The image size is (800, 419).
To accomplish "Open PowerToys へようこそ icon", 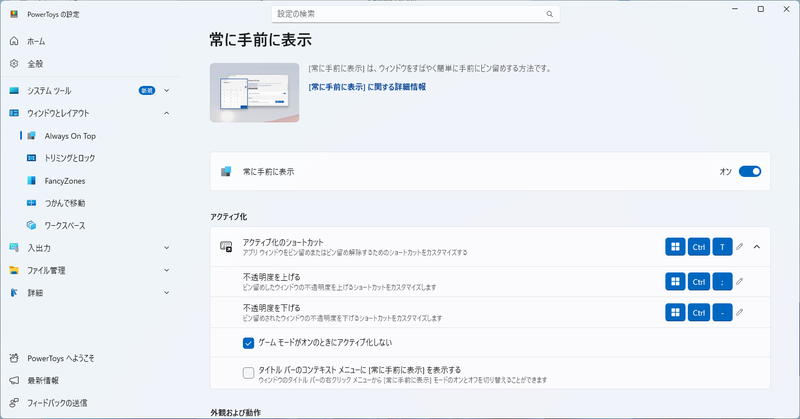I will [14, 358].
